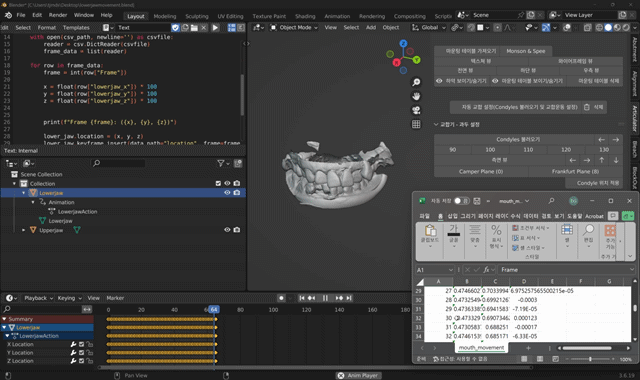Viewport: 640px width, 380px height.
Task: Jump to previous keyframe
Action: (x=311, y=298)
